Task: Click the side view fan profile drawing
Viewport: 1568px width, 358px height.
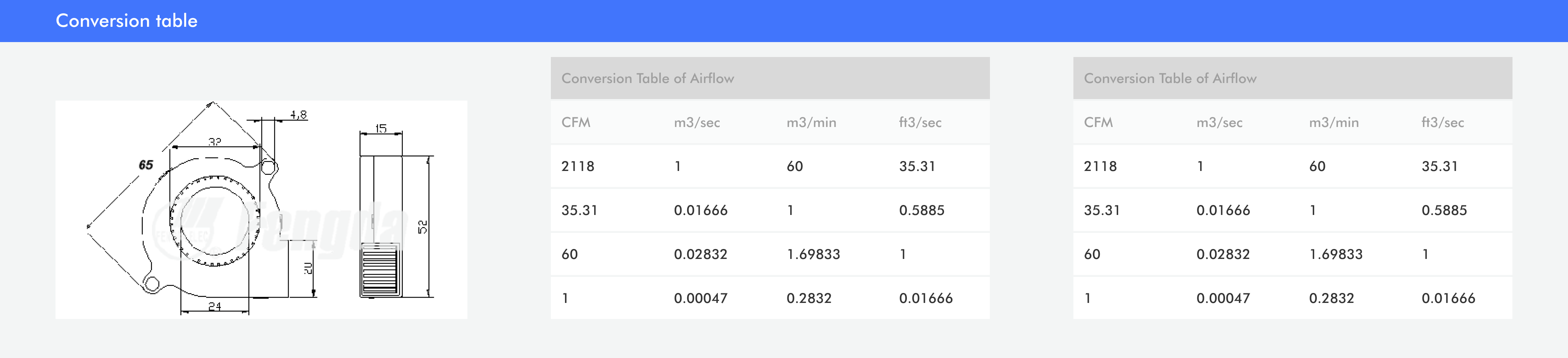Action: pyautogui.click(x=396, y=213)
